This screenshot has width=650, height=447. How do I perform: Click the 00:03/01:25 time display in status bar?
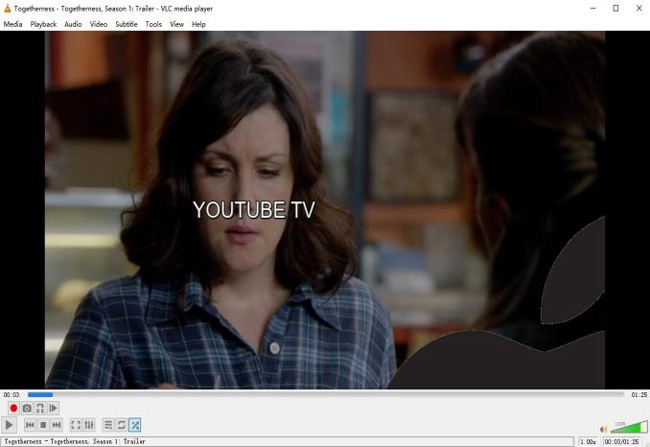click(x=621, y=442)
